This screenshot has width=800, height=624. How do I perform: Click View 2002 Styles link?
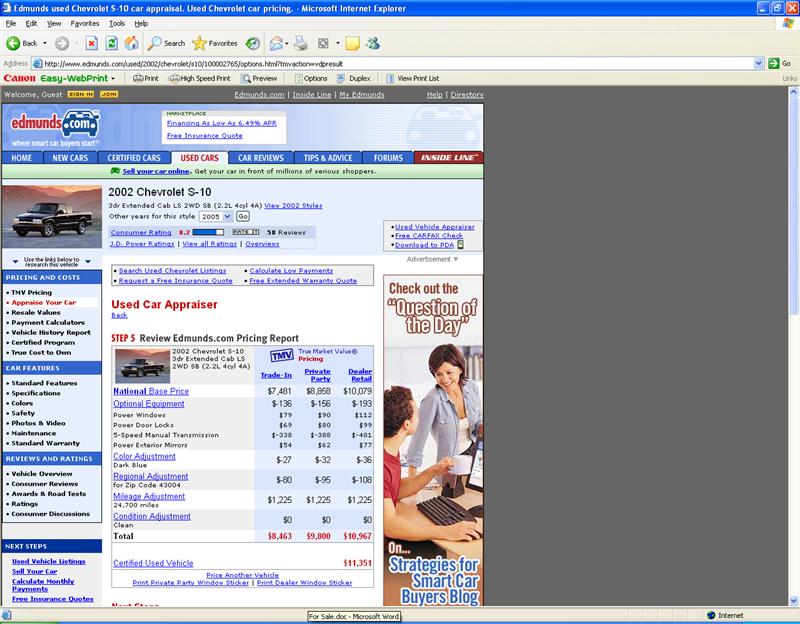(293, 206)
